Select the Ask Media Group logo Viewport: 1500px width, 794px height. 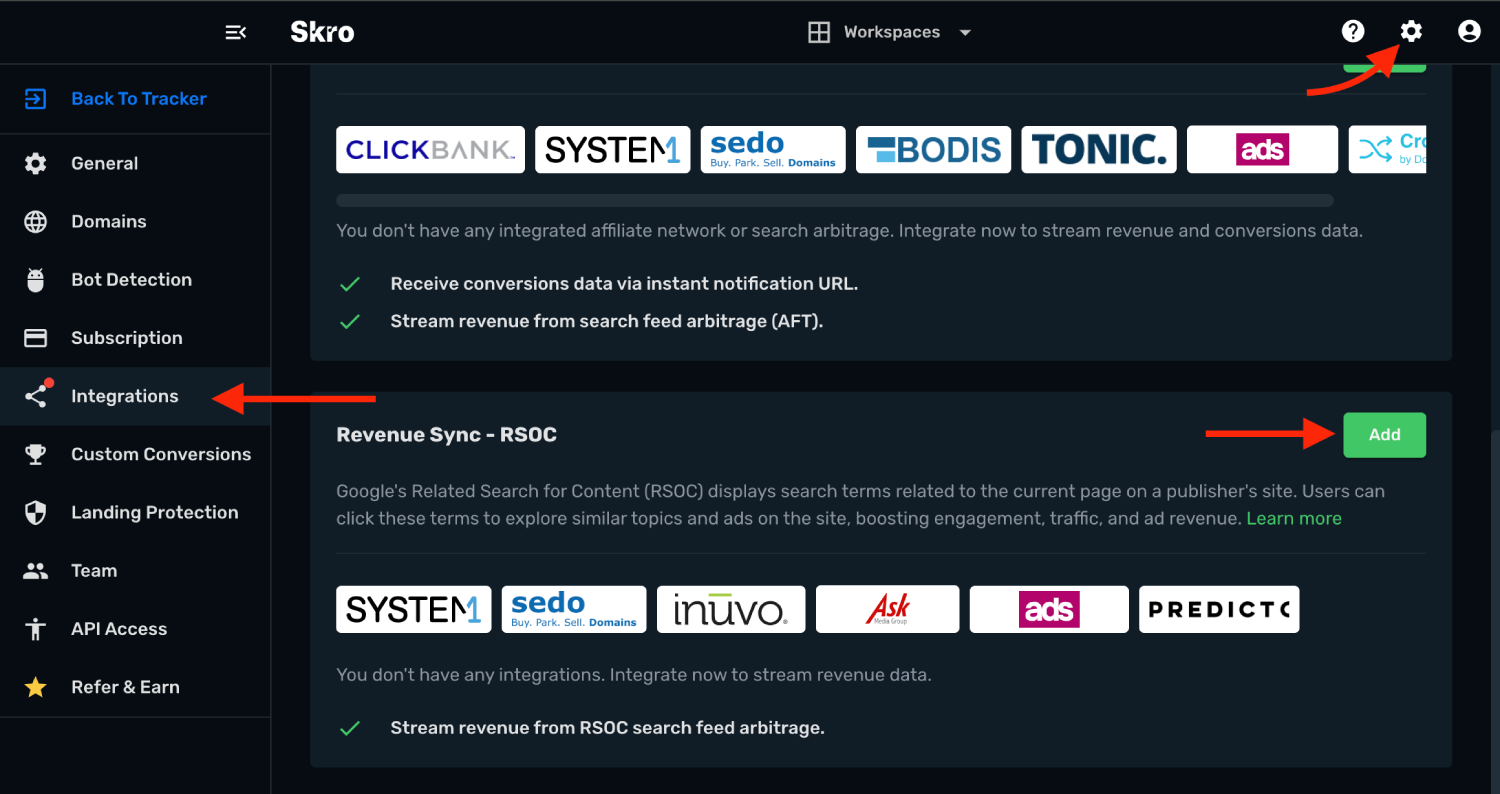pos(888,609)
